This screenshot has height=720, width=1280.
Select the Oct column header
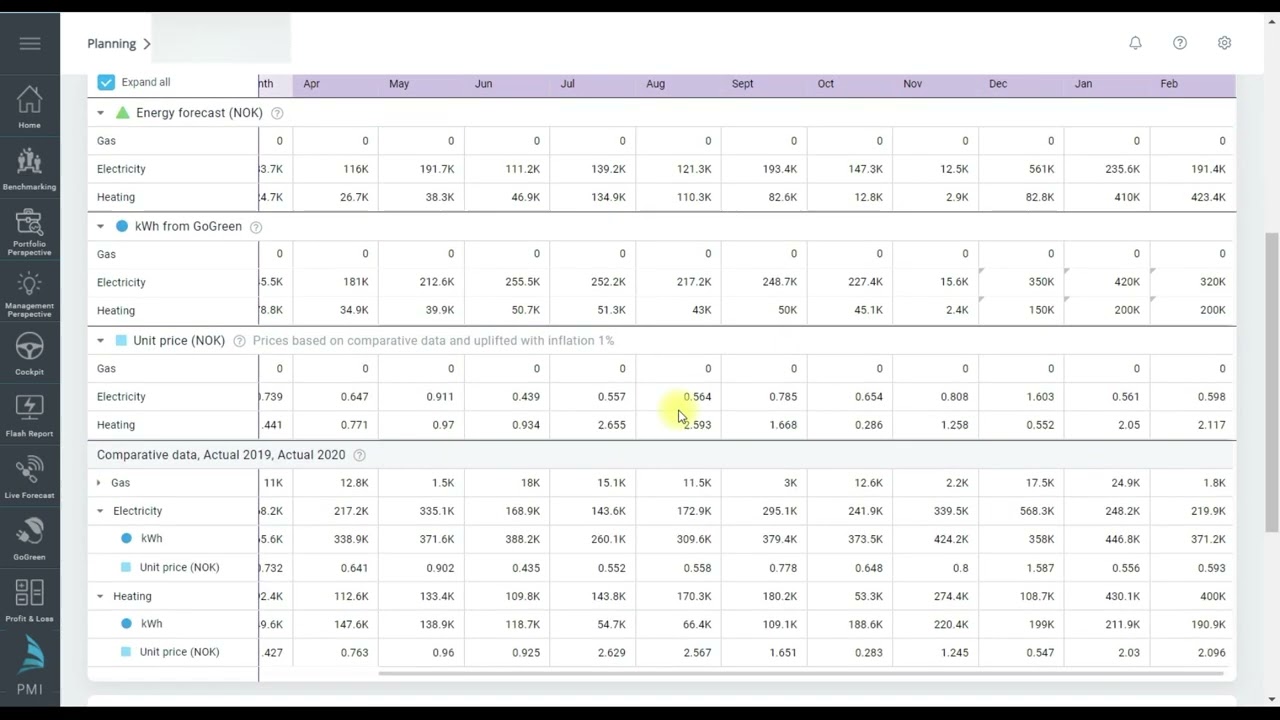coord(825,84)
